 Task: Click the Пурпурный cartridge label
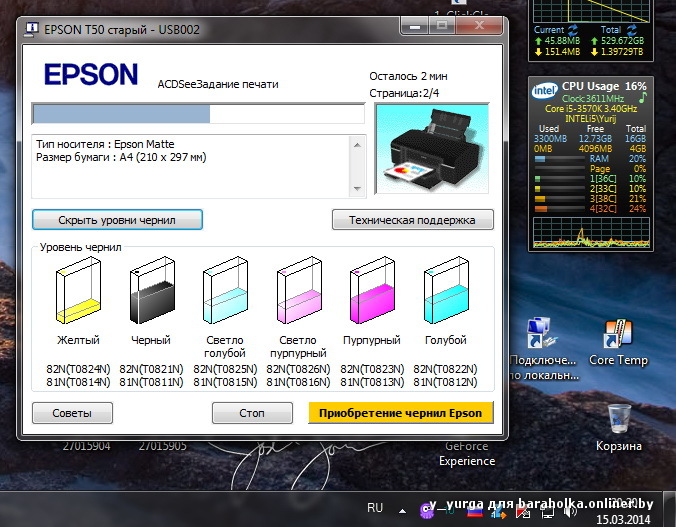point(372,340)
